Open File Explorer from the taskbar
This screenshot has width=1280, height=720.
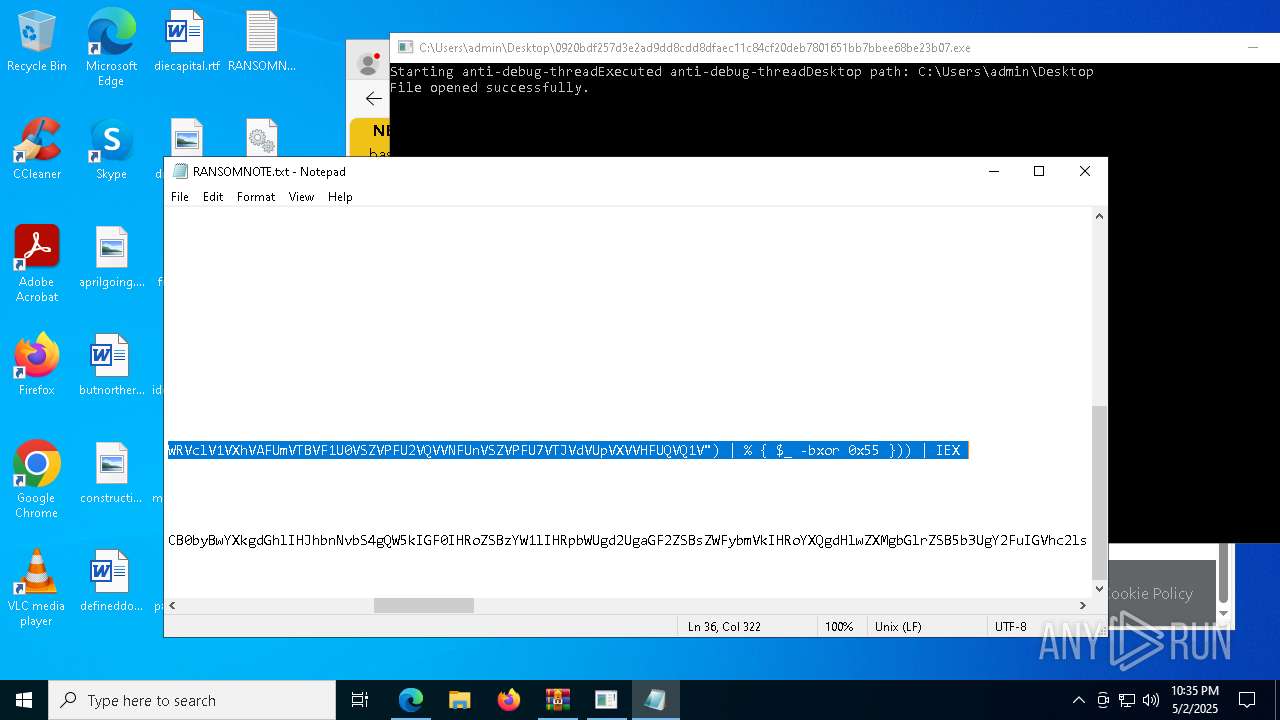click(x=460, y=700)
